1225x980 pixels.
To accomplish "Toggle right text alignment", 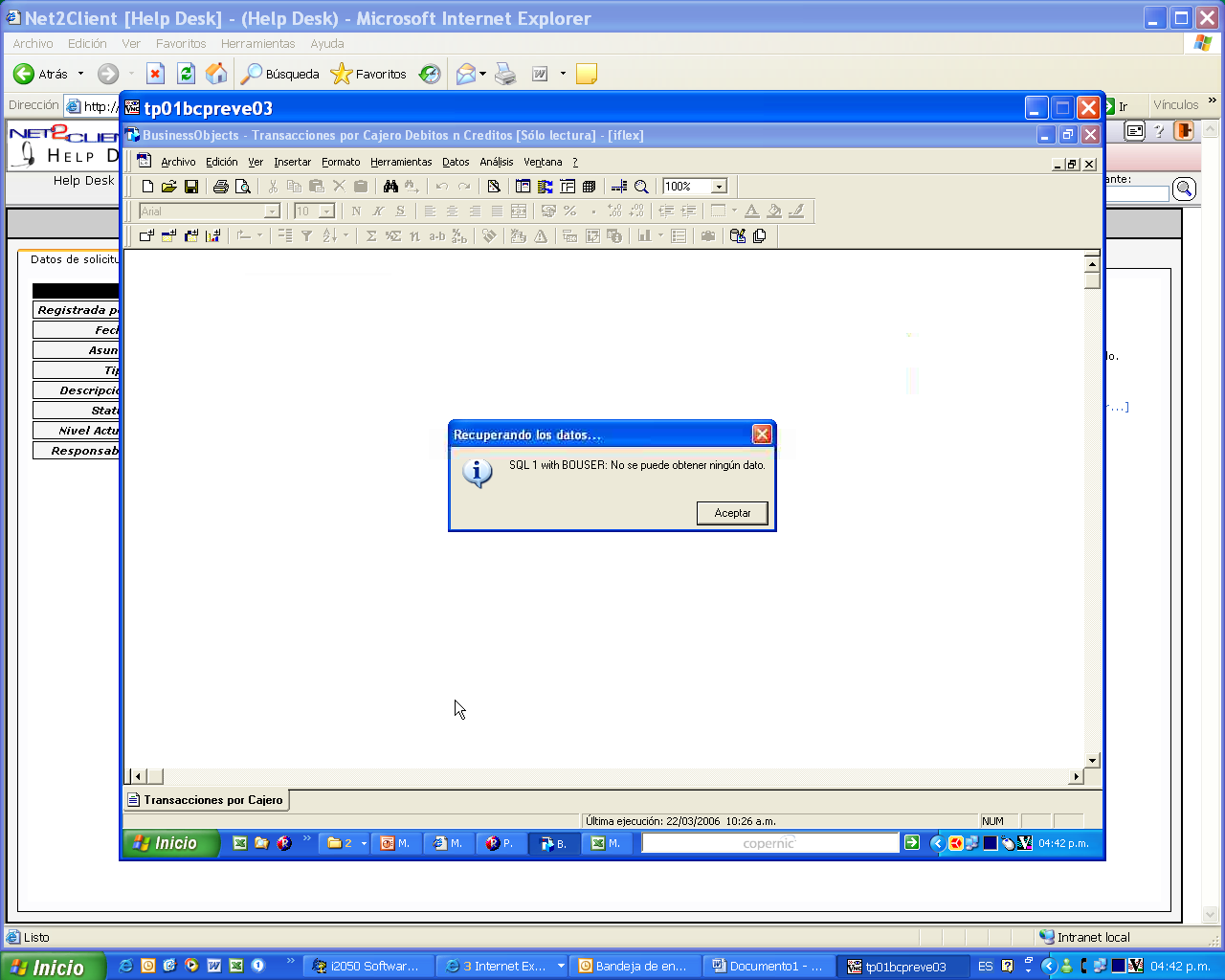I will point(475,212).
